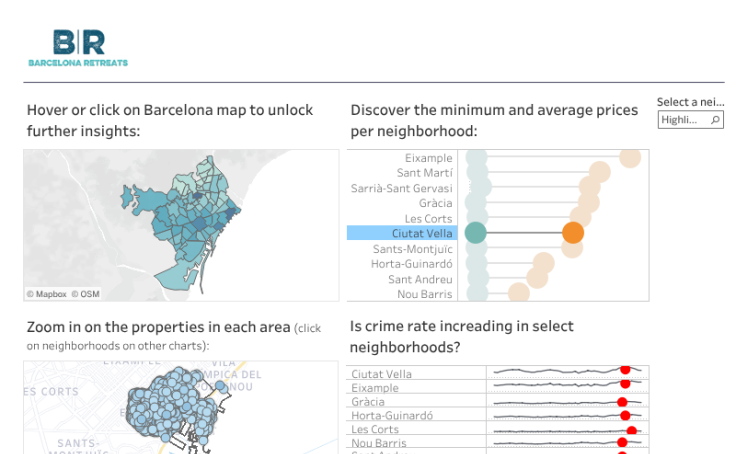This screenshot has width=736, height=454.
Task: Click the teal minimum price dot for Ciutat Vella
Action: (476, 233)
